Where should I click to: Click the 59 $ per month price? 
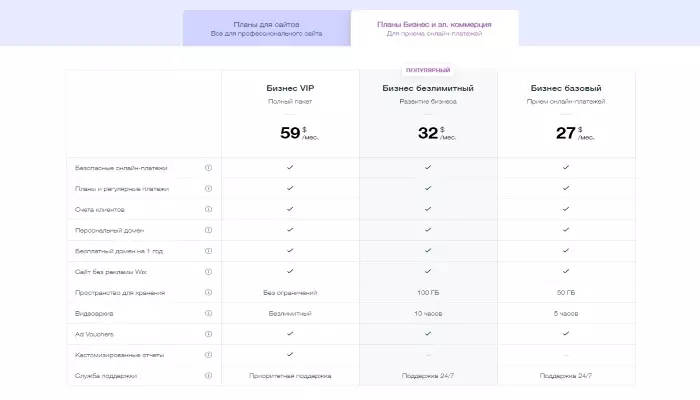(x=299, y=133)
